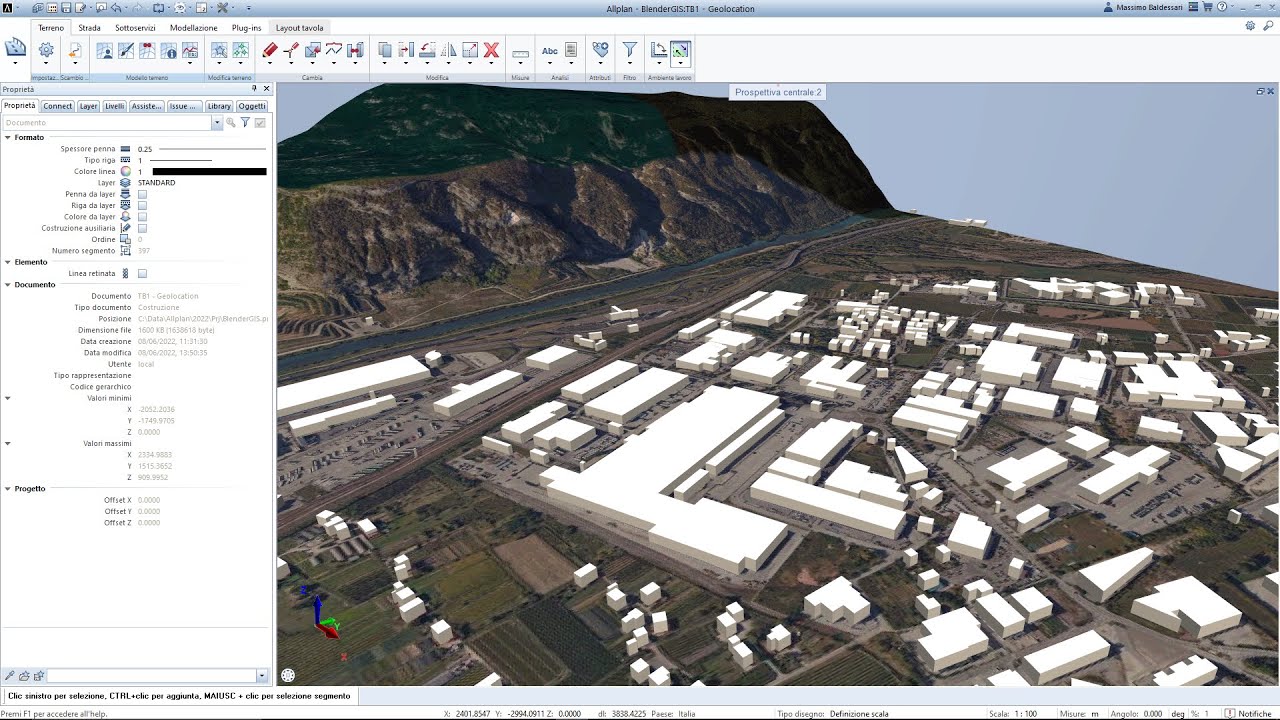Pin the Proprietà panel
This screenshot has width=1280, height=720.
coord(254,89)
